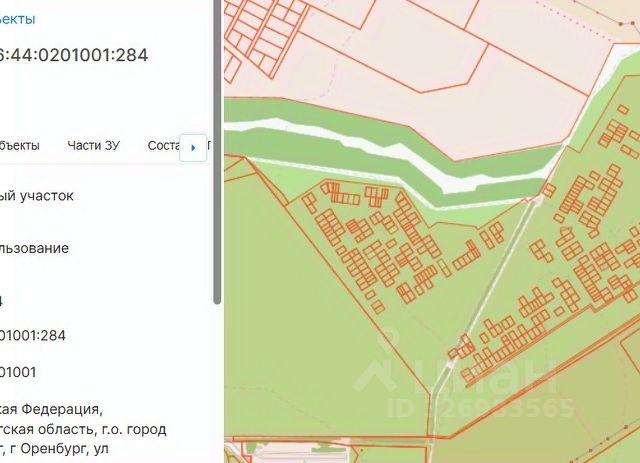Select the 'кая Федерация,' address line
The width and height of the screenshot is (640, 463).
(51, 409)
